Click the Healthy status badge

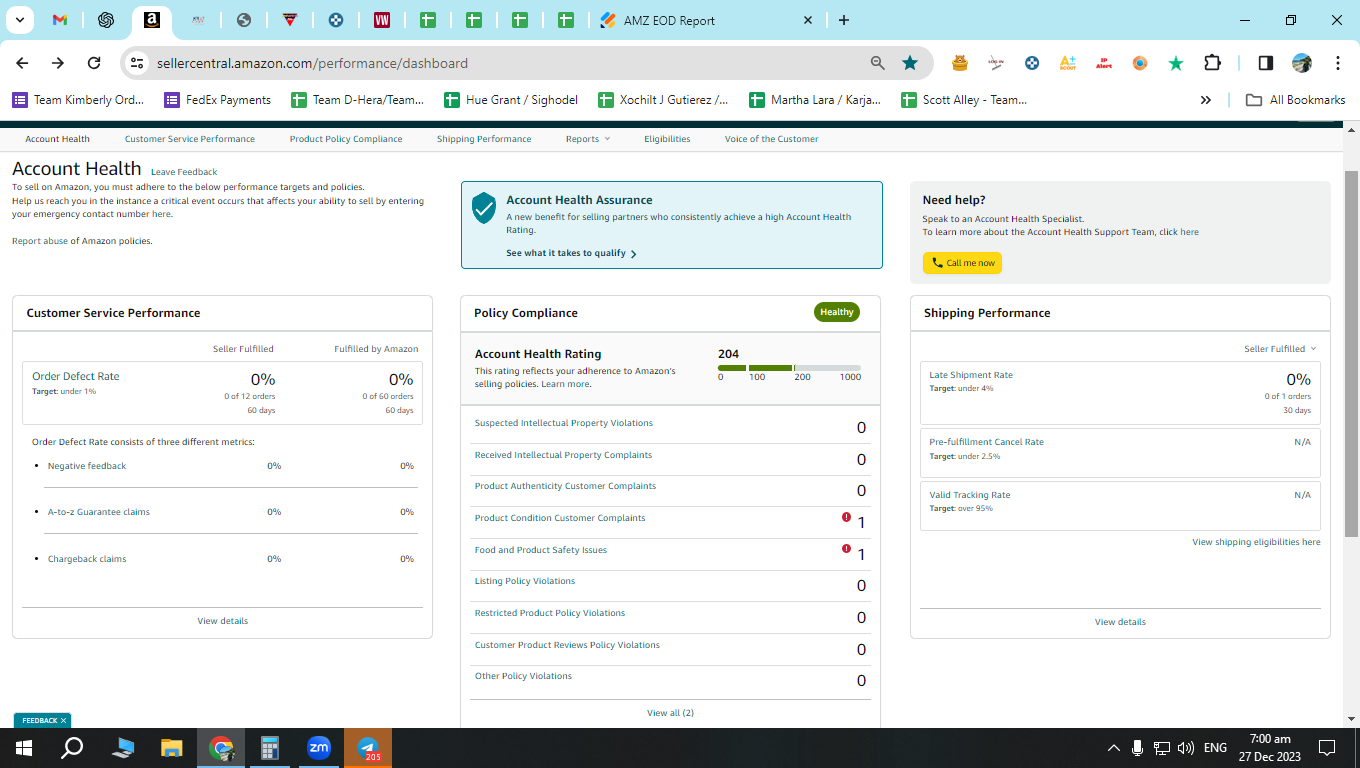point(837,312)
